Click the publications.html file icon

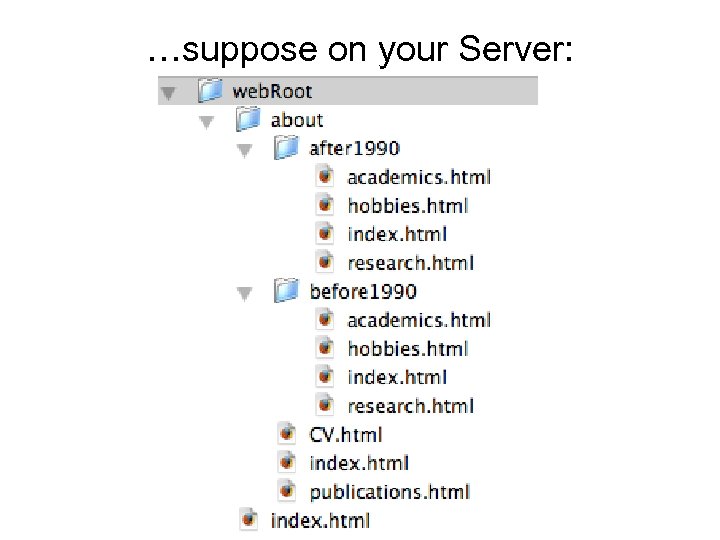click(x=287, y=491)
